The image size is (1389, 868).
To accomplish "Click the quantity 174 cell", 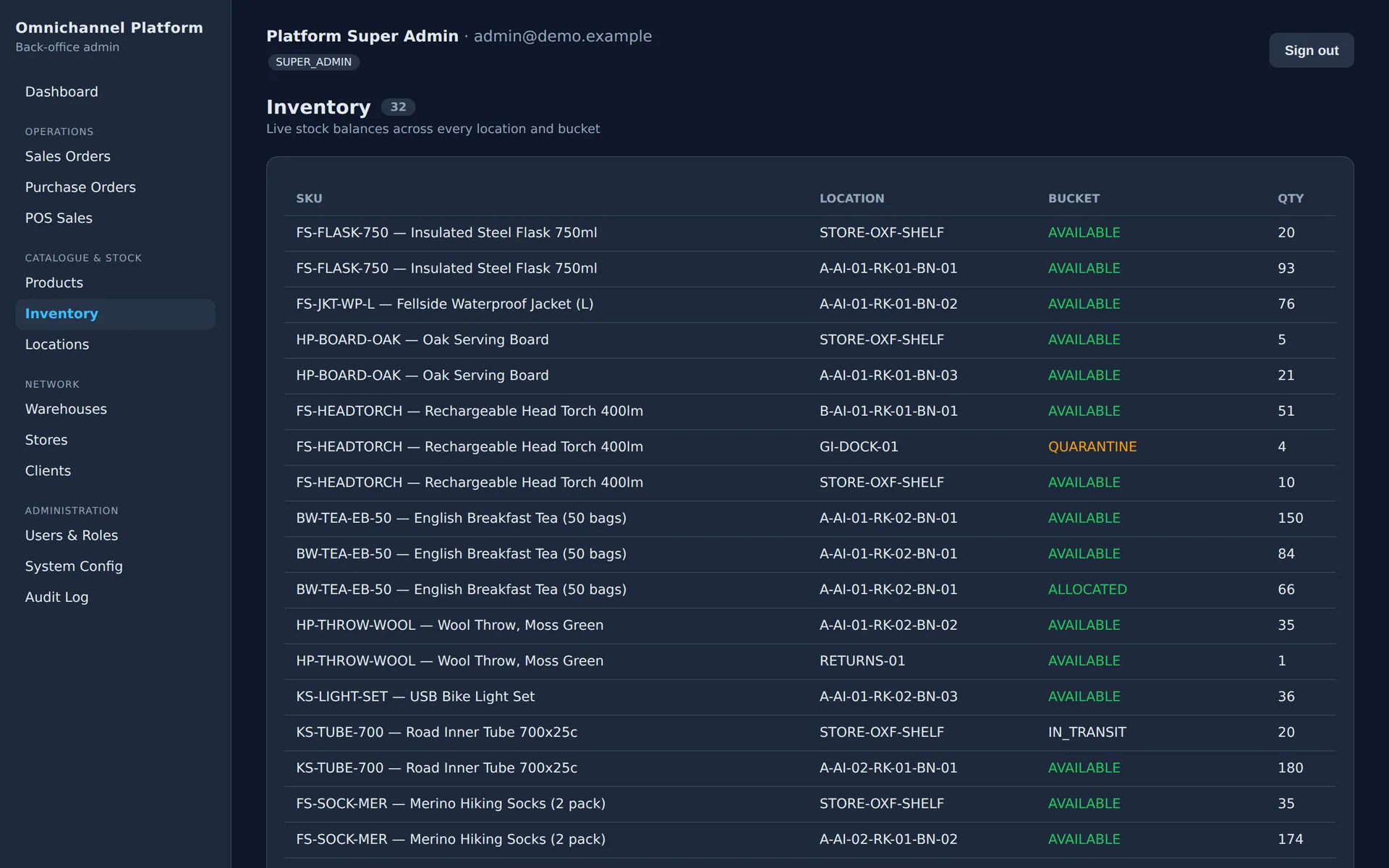I will [1290, 839].
